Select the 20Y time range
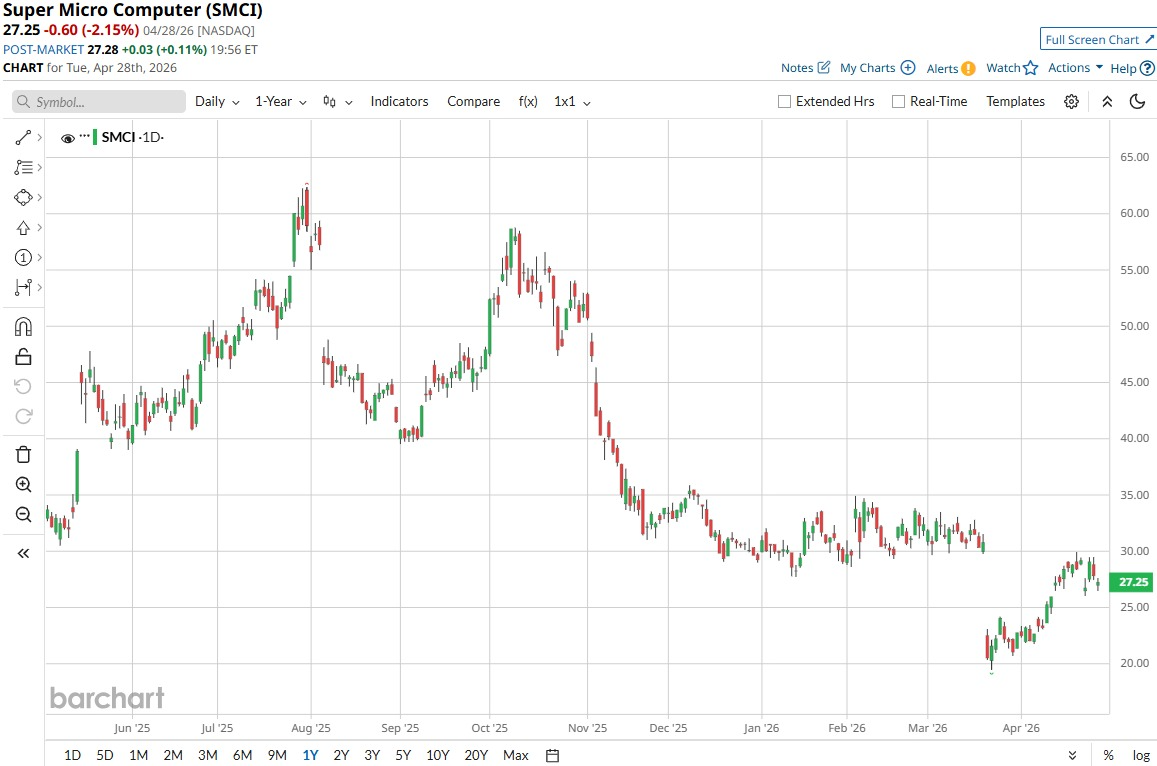The width and height of the screenshot is (1157, 766). click(x=476, y=755)
